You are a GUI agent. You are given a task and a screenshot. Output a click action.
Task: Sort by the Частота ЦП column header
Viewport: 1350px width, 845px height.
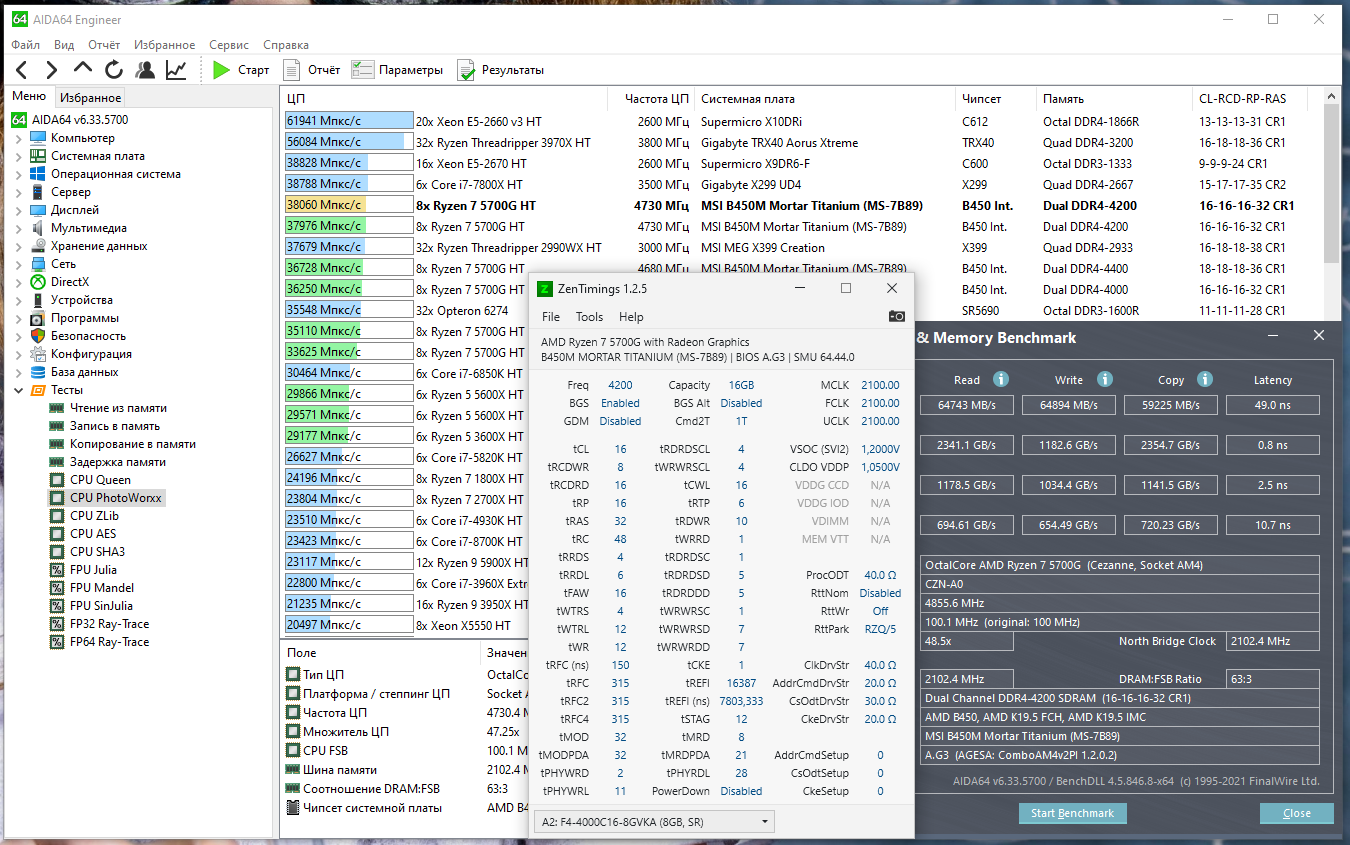pos(651,99)
